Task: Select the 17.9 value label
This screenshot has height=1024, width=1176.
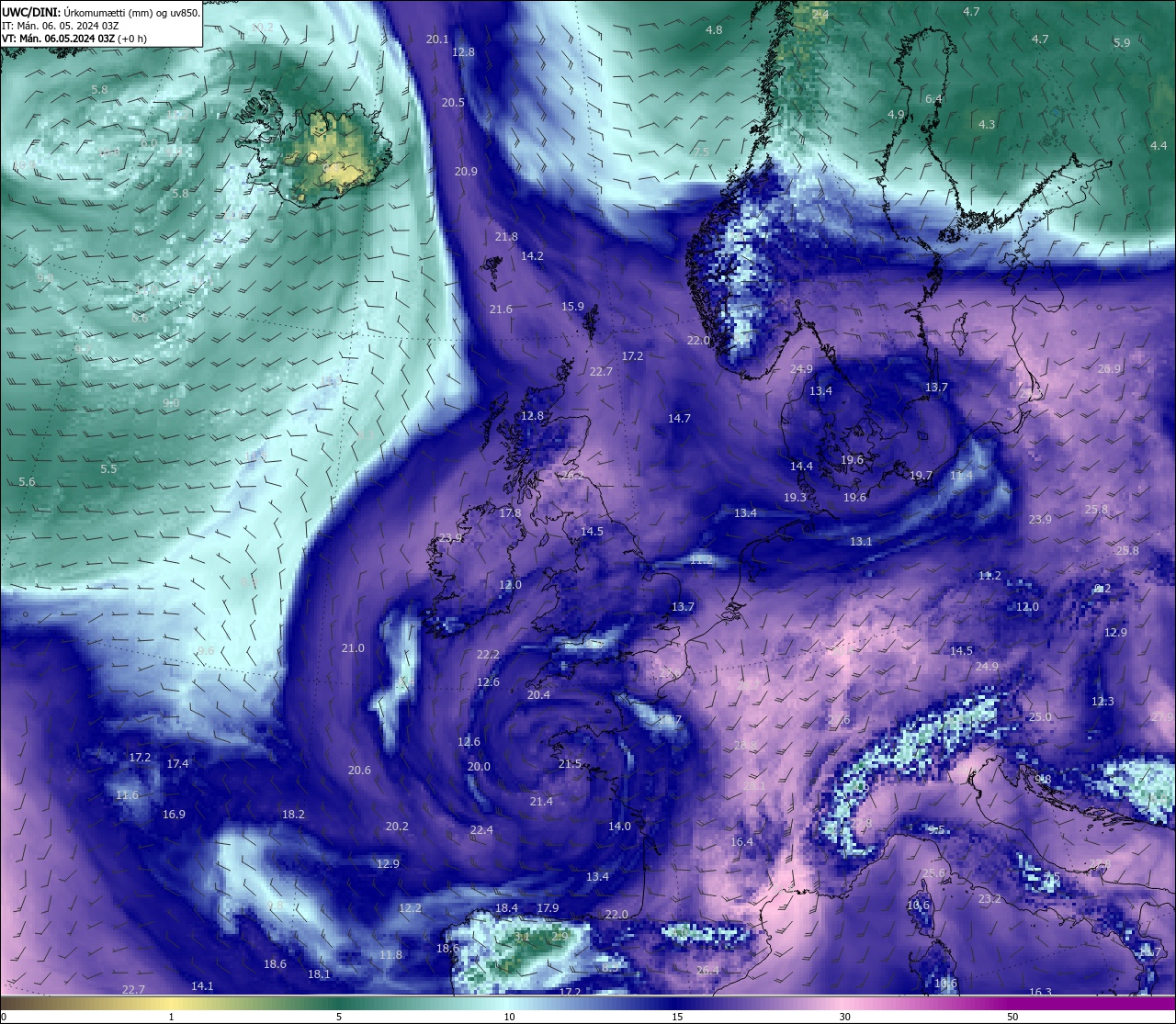Action: (x=548, y=908)
